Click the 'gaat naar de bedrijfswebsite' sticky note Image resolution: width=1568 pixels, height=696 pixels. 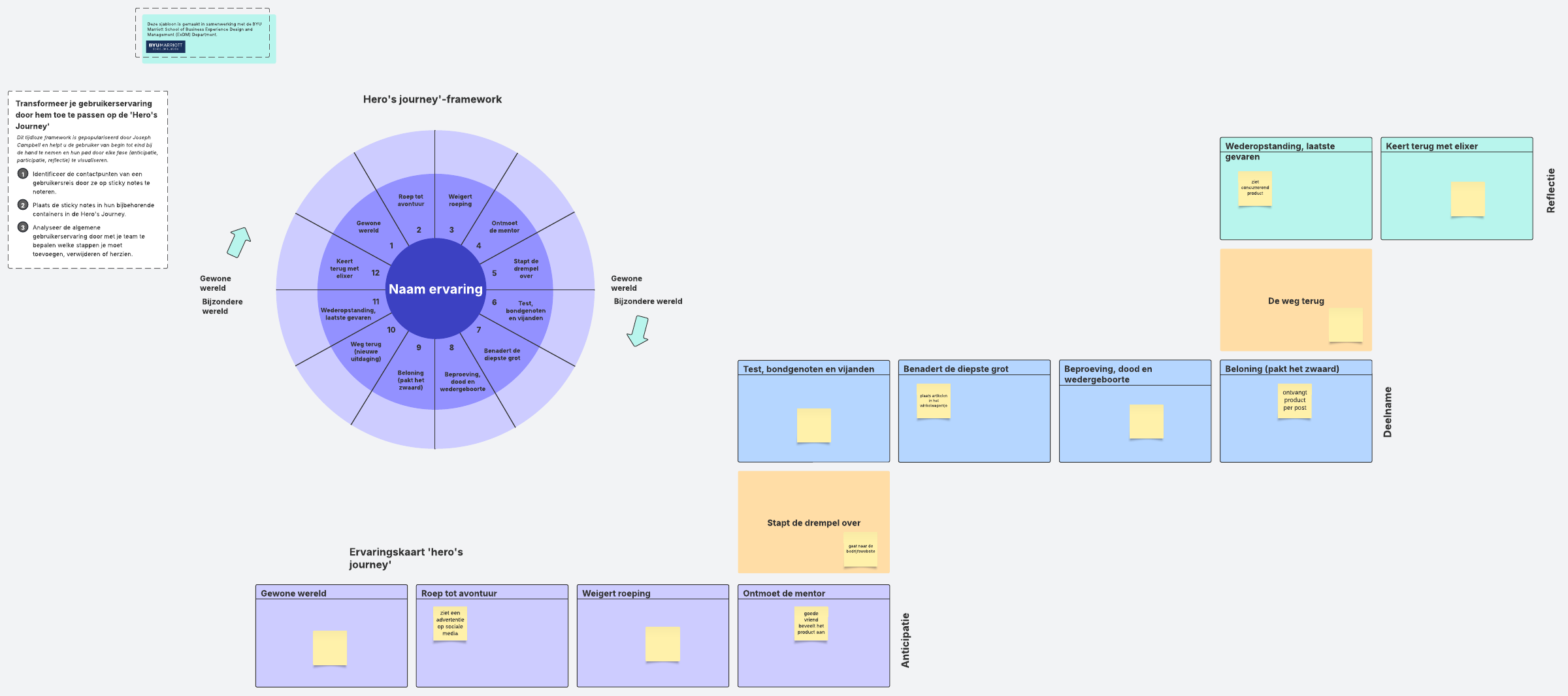tap(860, 549)
